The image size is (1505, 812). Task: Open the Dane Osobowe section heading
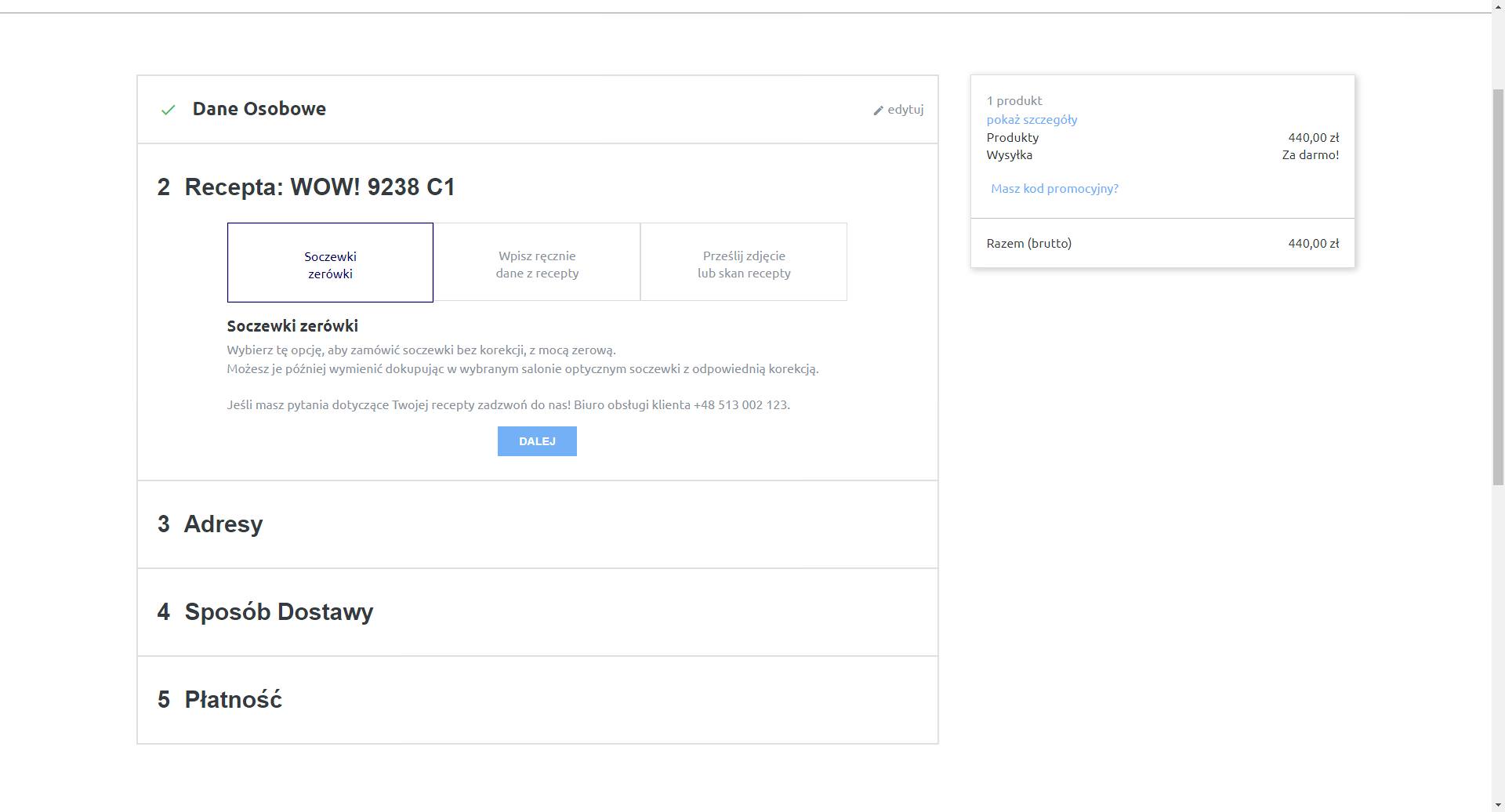pos(259,109)
